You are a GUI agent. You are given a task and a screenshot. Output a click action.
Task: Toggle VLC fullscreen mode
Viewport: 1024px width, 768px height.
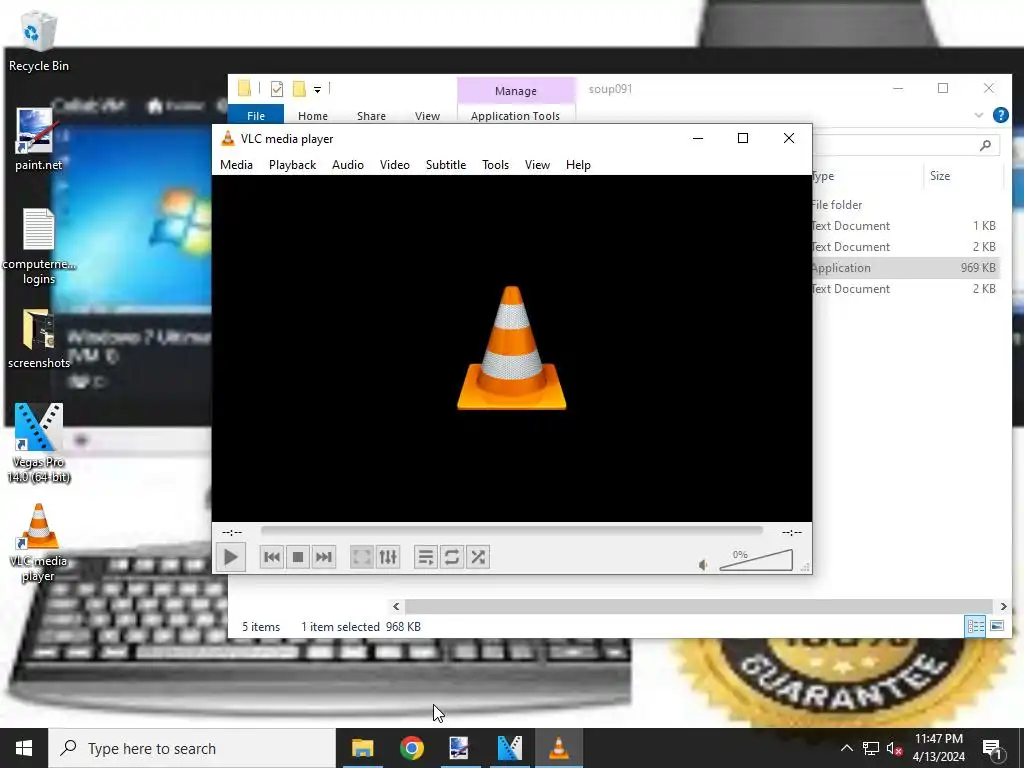(362, 557)
